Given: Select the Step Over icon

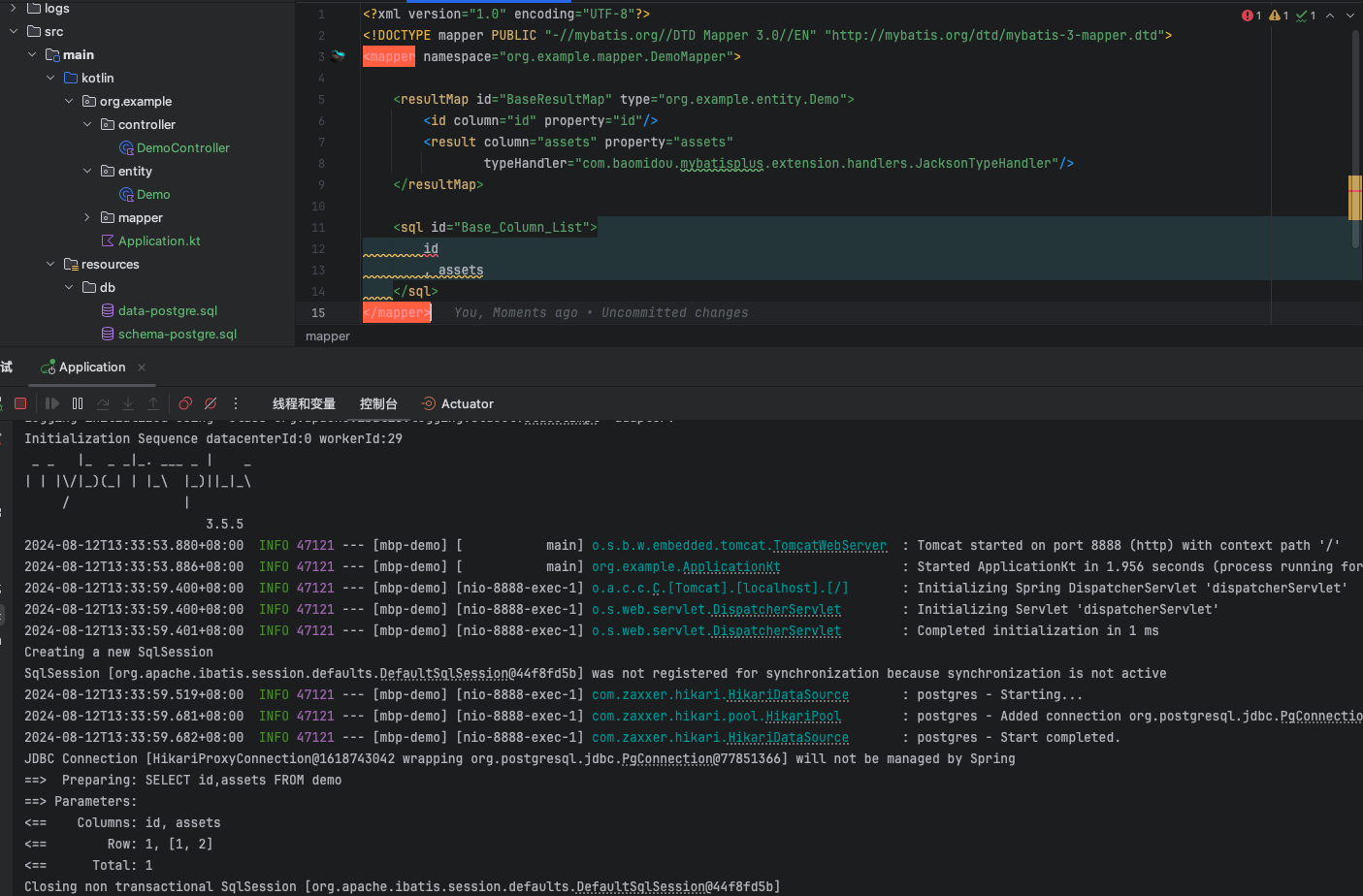Looking at the screenshot, I should coord(102,403).
